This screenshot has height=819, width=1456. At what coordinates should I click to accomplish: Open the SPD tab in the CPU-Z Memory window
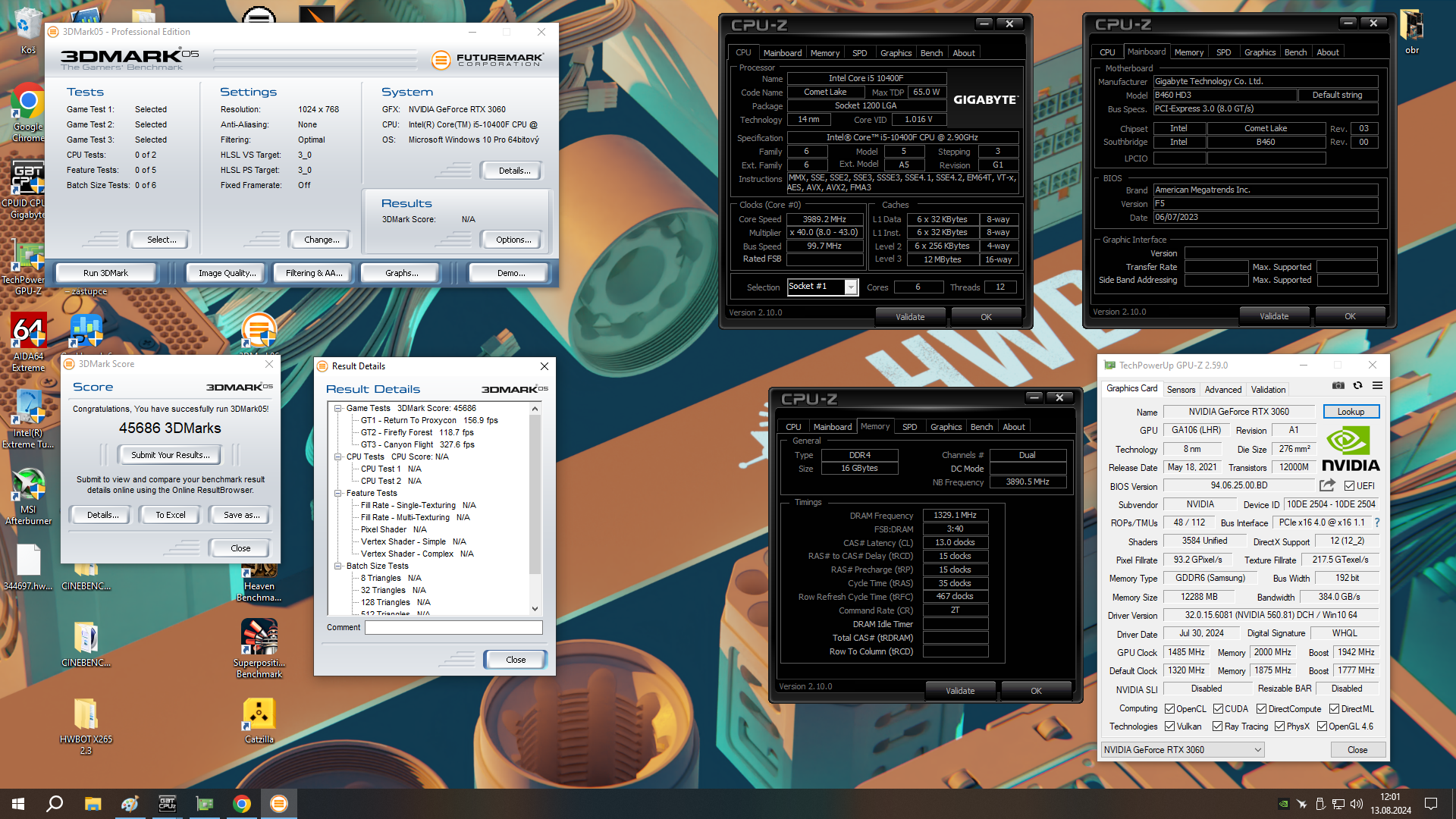point(909,427)
